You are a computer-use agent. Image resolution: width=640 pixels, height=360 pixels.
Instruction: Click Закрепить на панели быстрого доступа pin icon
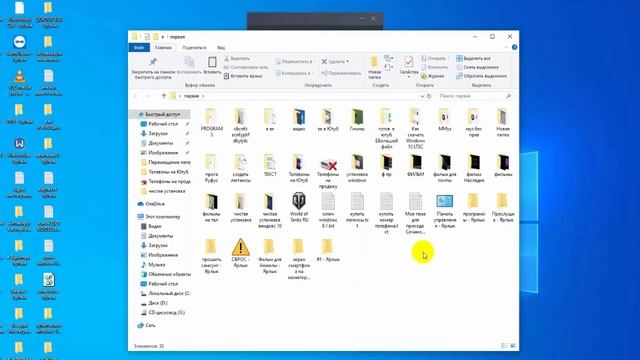(153, 62)
